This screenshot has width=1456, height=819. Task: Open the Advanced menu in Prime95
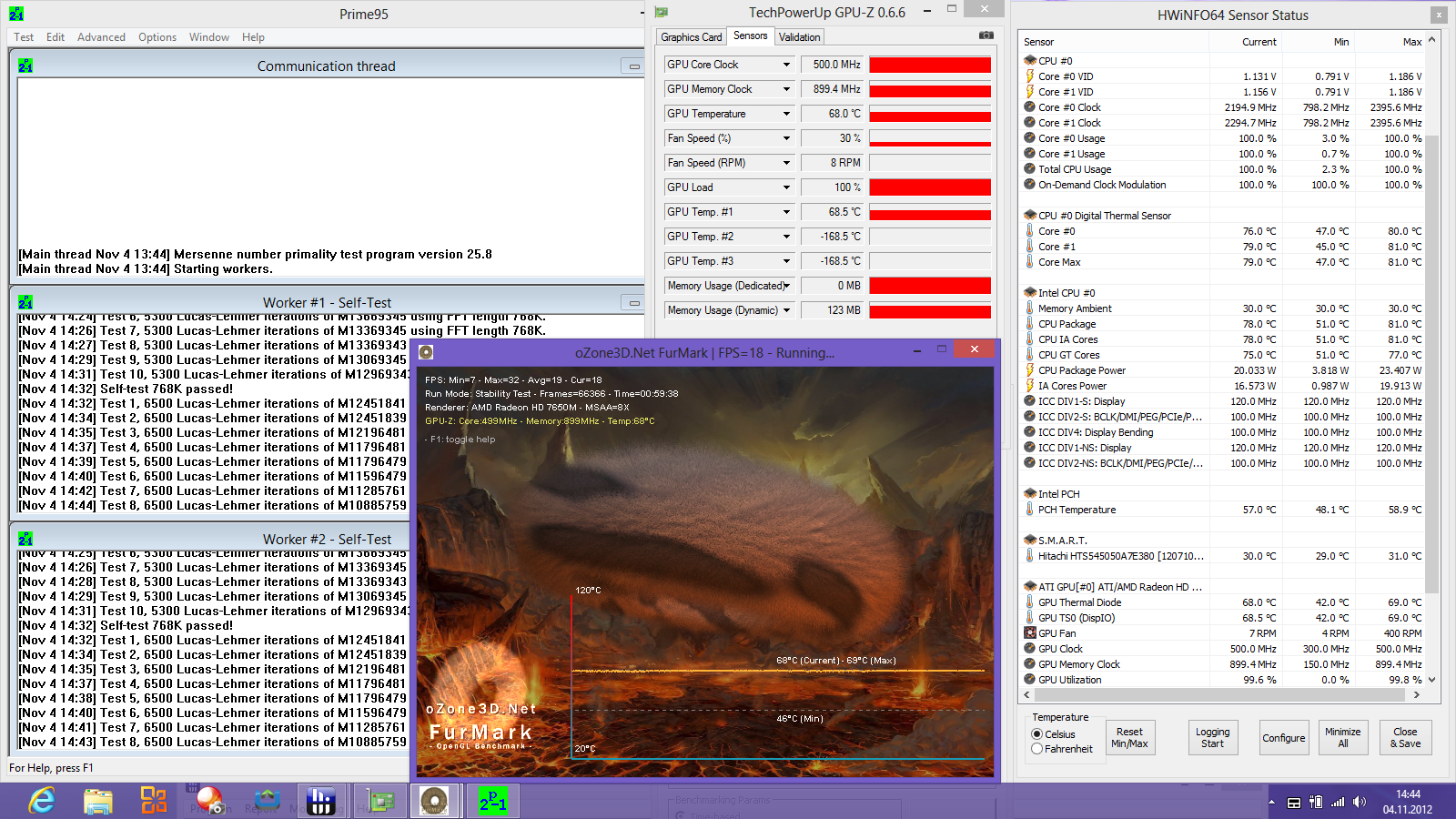tap(101, 37)
